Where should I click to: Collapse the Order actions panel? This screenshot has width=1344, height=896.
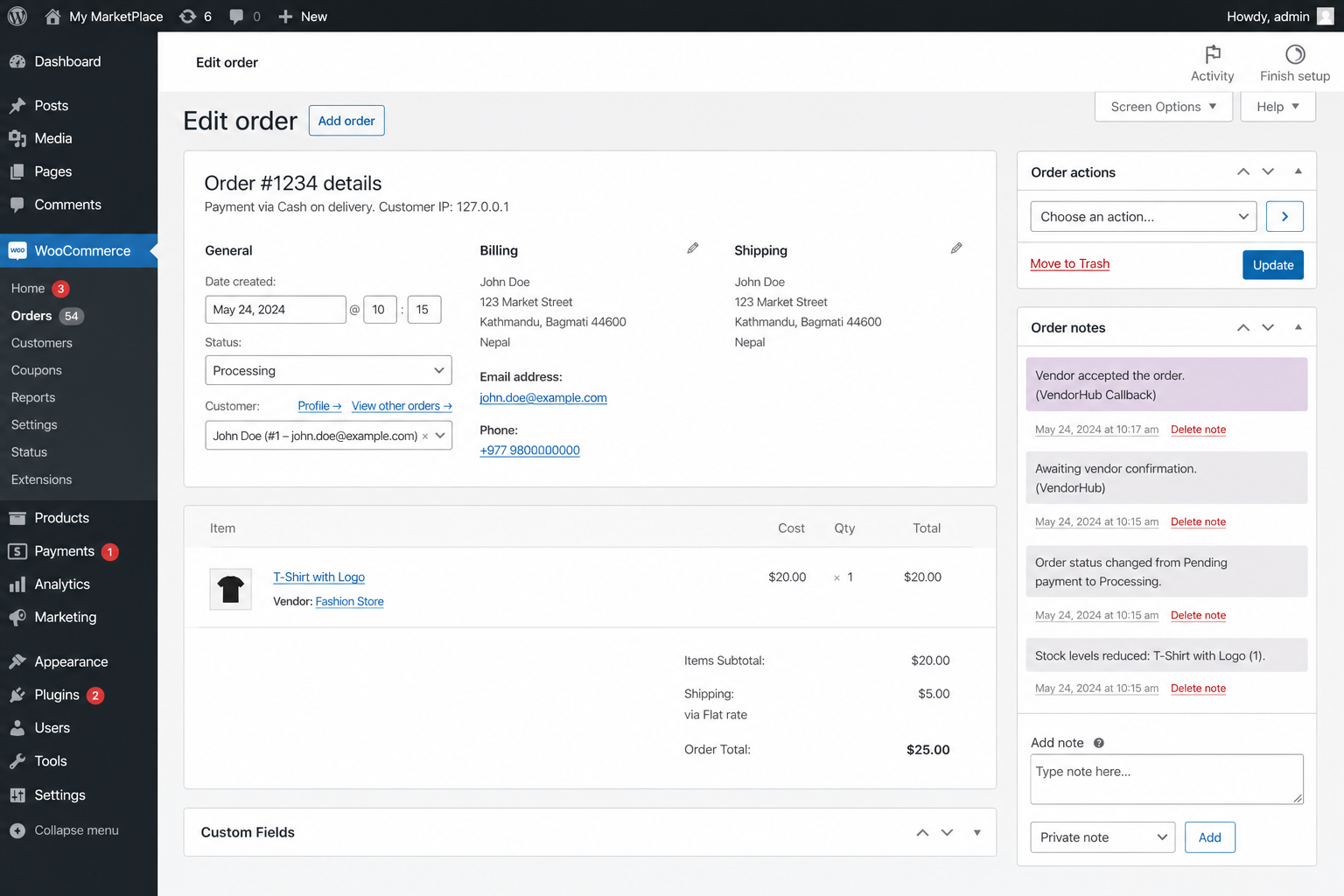[x=1298, y=171]
